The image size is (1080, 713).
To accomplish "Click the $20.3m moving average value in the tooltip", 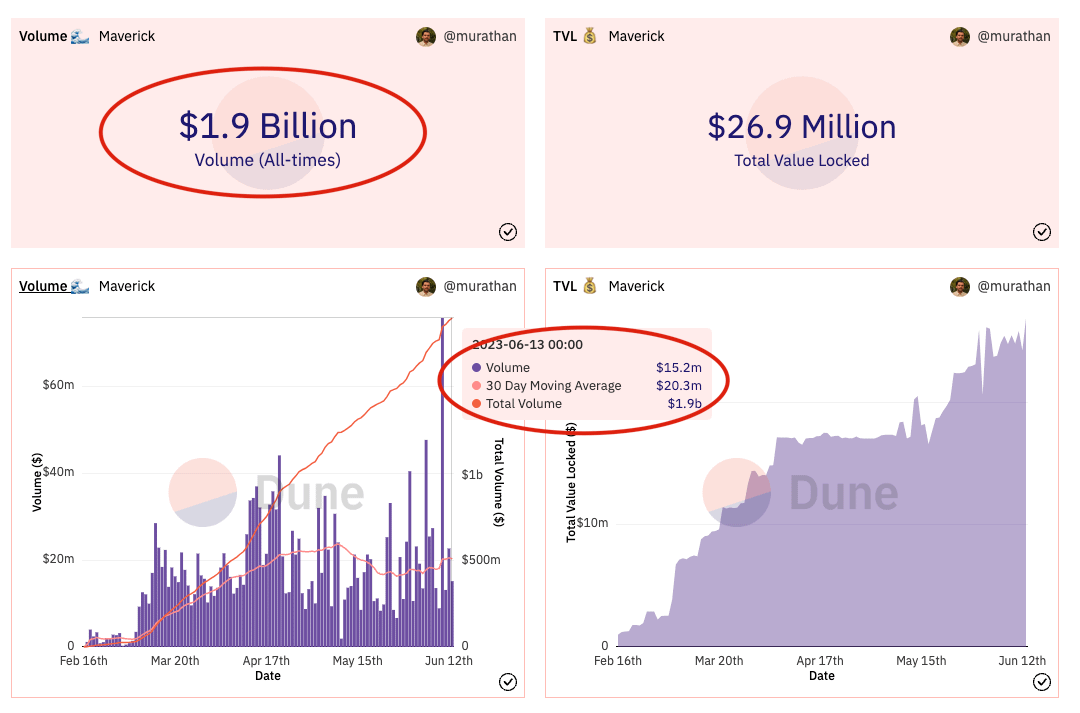I will click(678, 386).
